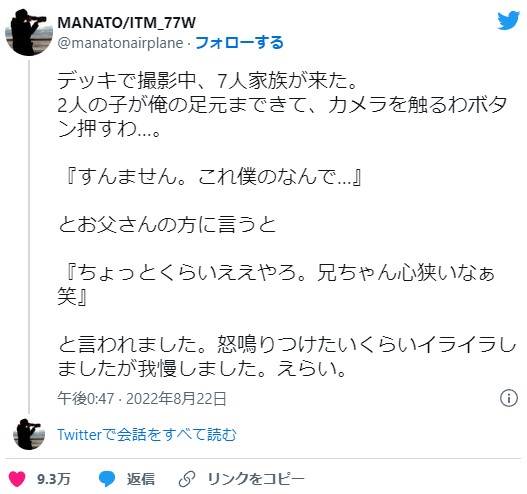Screen dimensions: 527x494
Task: Click the 返信 reply label
Action: tap(140, 479)
